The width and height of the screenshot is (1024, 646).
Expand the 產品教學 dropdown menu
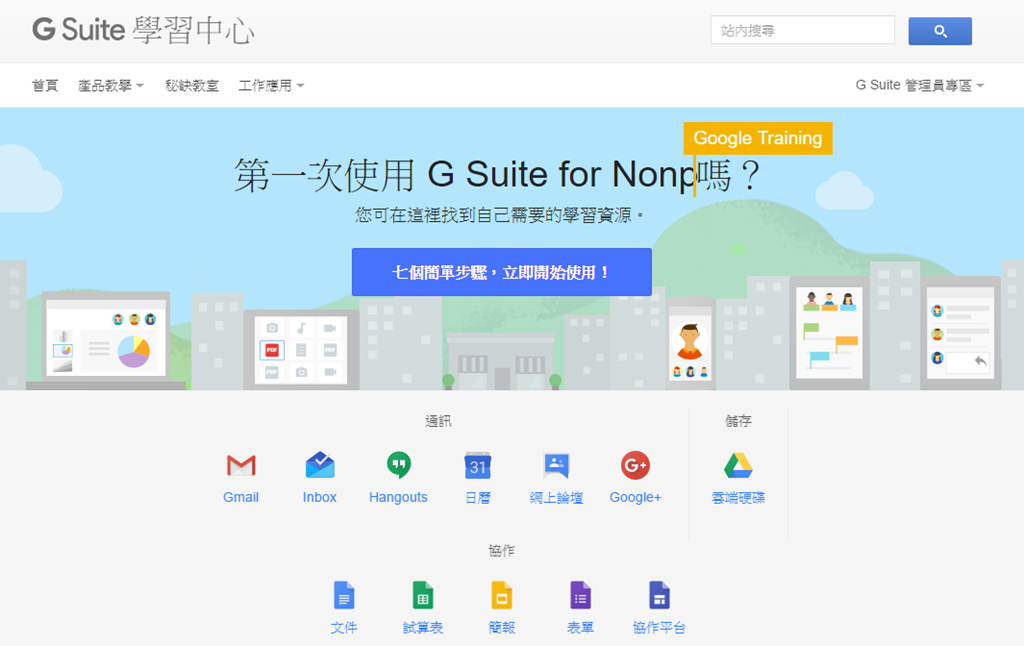[x=110, y=86]
